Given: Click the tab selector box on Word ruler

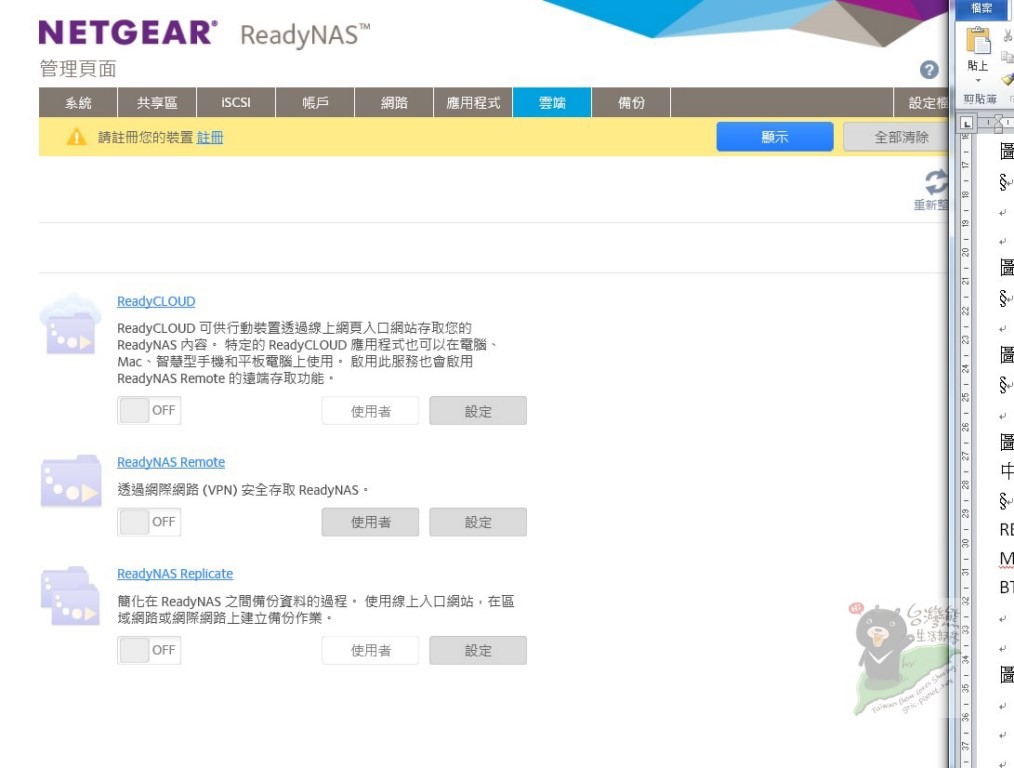Looking at the screenshot, I should point(966,123).
